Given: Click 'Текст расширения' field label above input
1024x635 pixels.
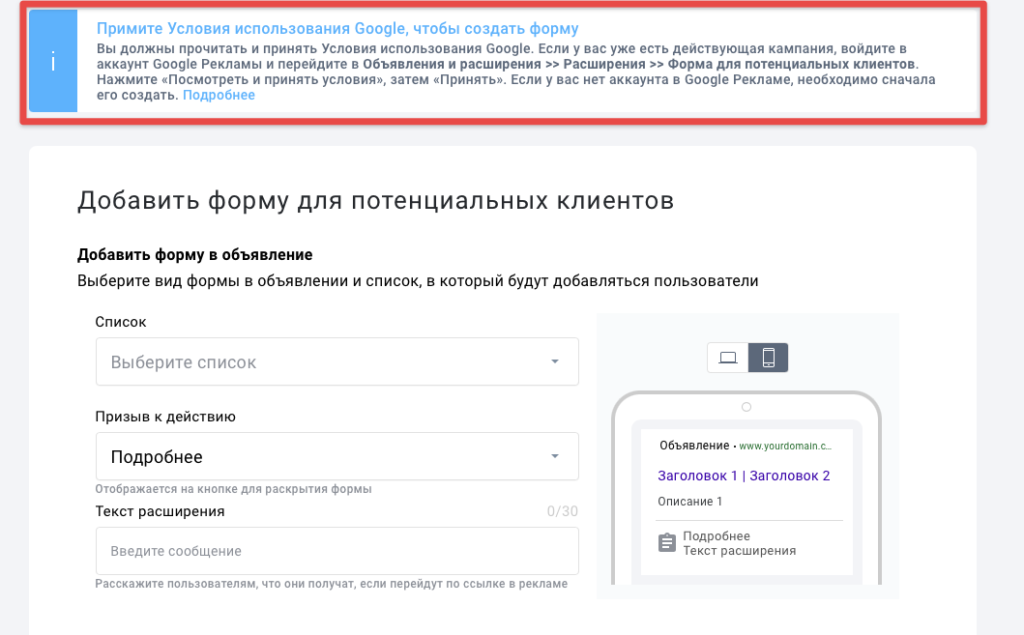Looking at the screenshot, I should coord(160,512).
